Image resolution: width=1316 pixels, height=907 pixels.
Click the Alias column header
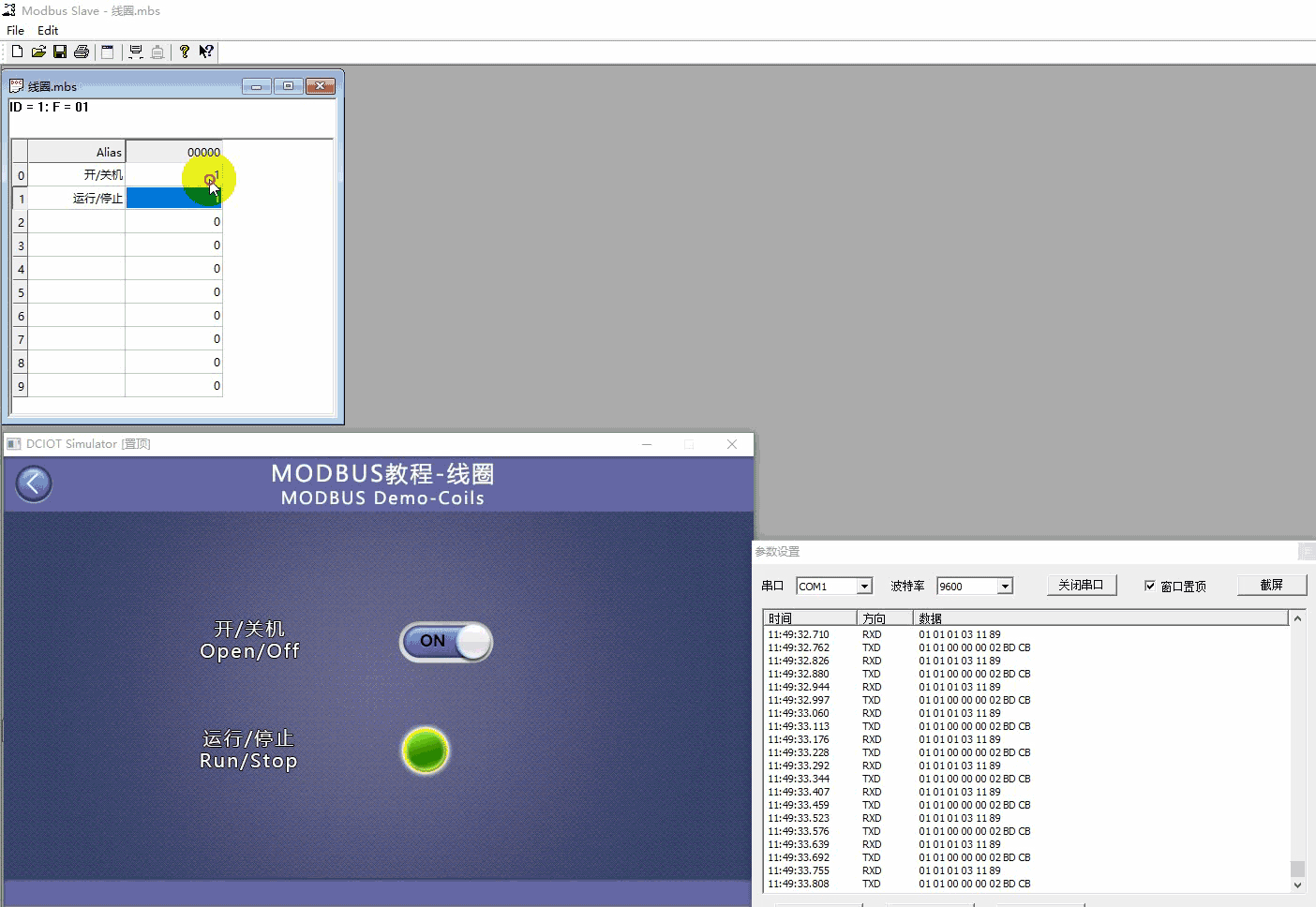point(76,152)
